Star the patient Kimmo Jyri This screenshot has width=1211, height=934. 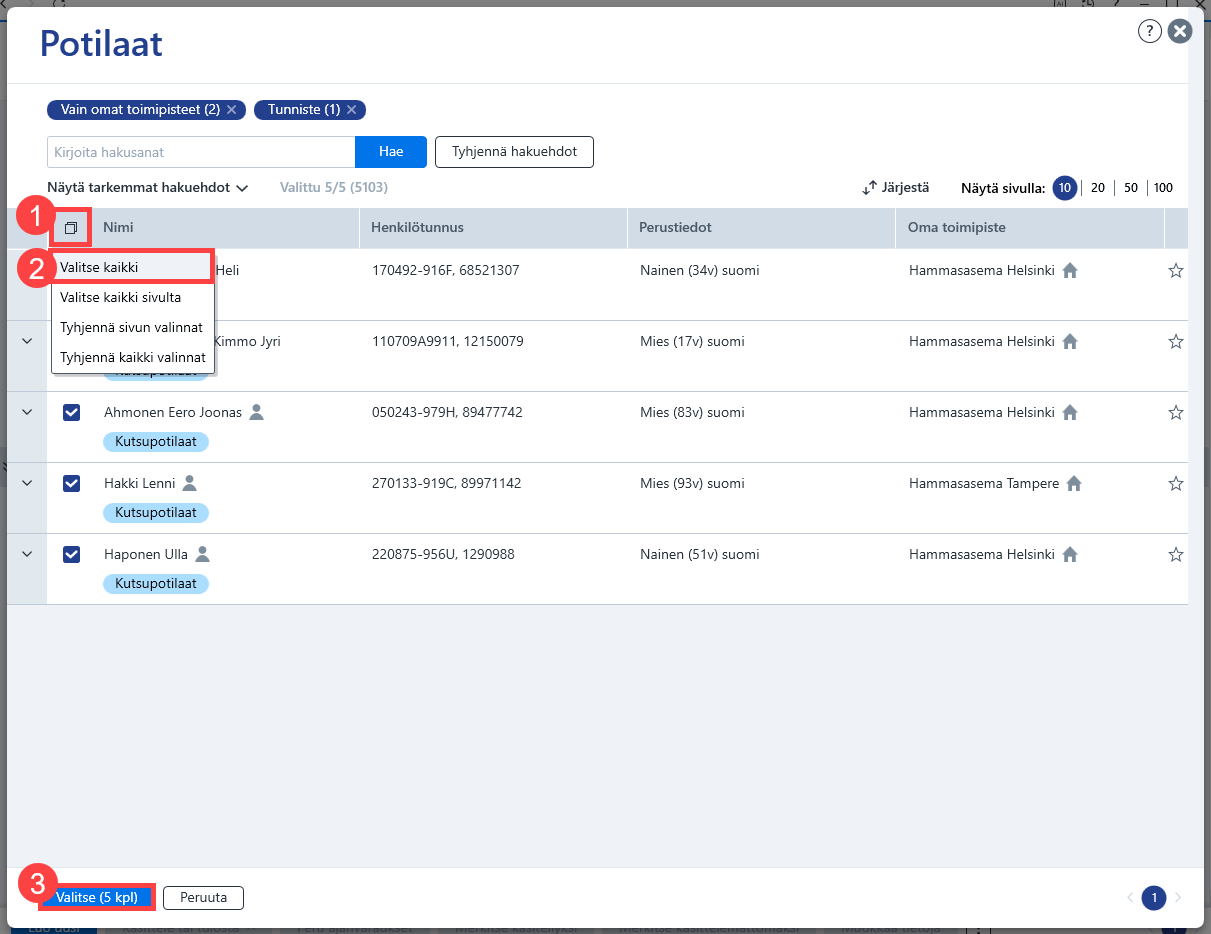point(1176,341)
